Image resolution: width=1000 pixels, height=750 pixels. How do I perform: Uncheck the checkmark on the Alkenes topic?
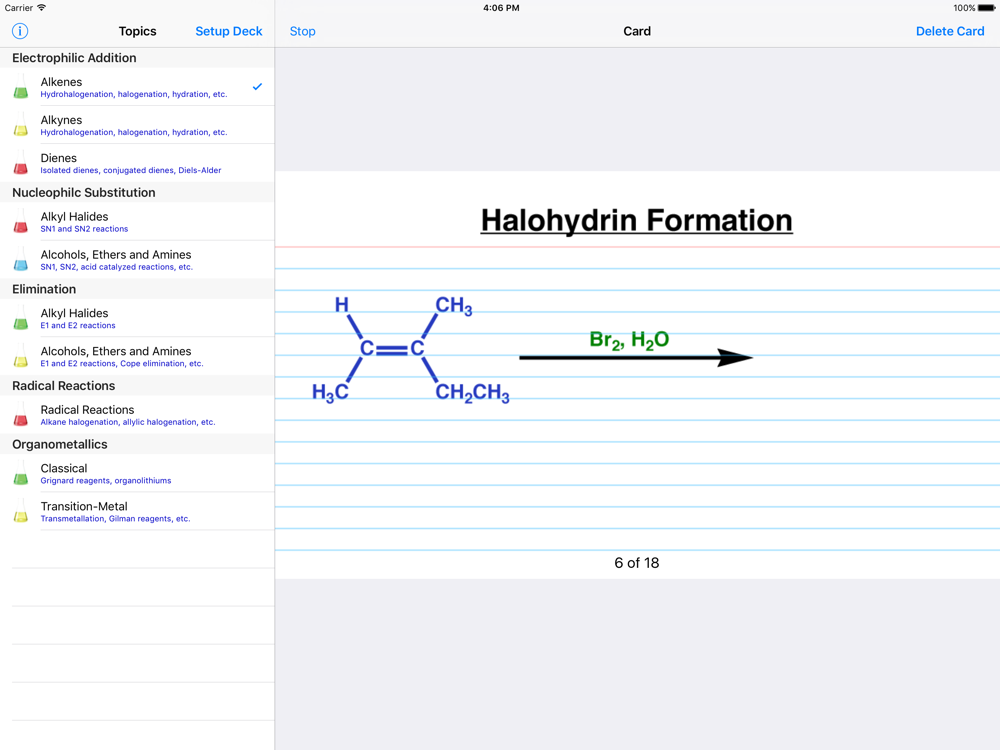point(257,87)
